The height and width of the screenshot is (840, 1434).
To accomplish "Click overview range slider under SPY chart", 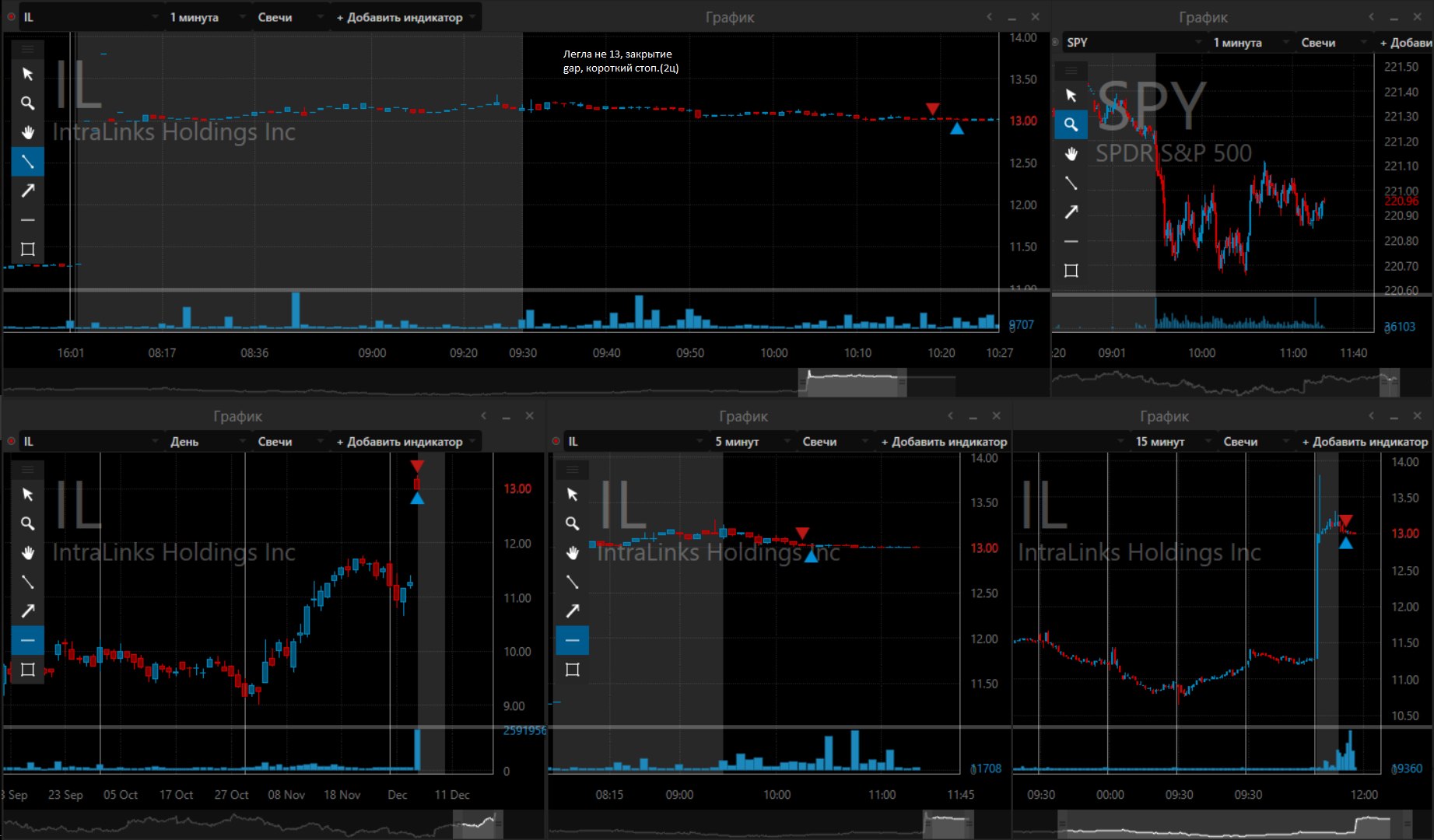I will click(x=1390, y=382).
